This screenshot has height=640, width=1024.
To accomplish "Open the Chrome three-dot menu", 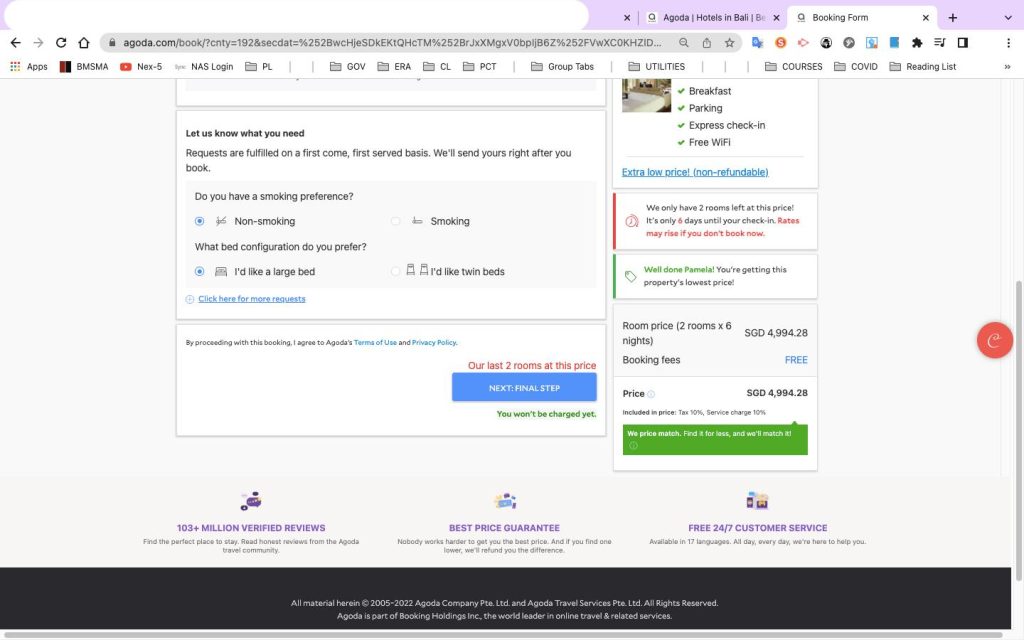I will point(1008,42).
